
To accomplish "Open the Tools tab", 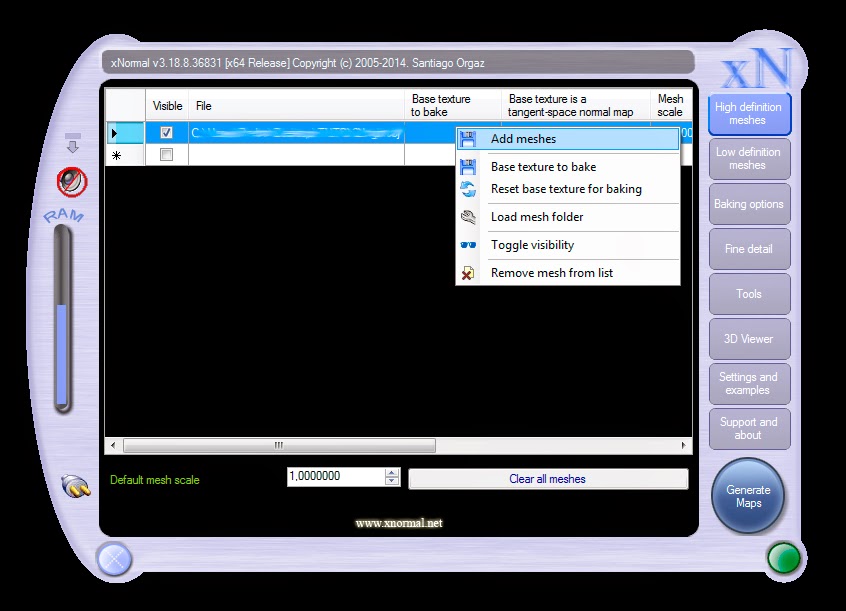I will pos(749,294).
